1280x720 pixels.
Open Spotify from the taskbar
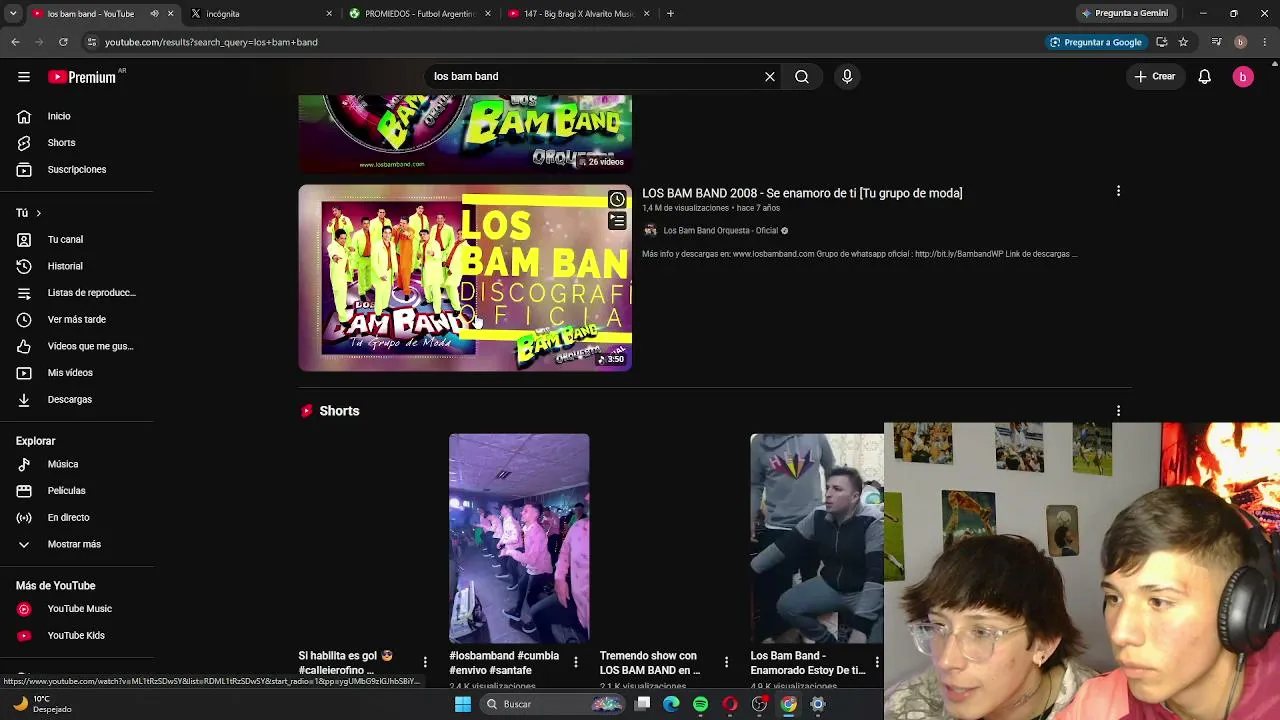pyautogui.click(x=700, y=704)
